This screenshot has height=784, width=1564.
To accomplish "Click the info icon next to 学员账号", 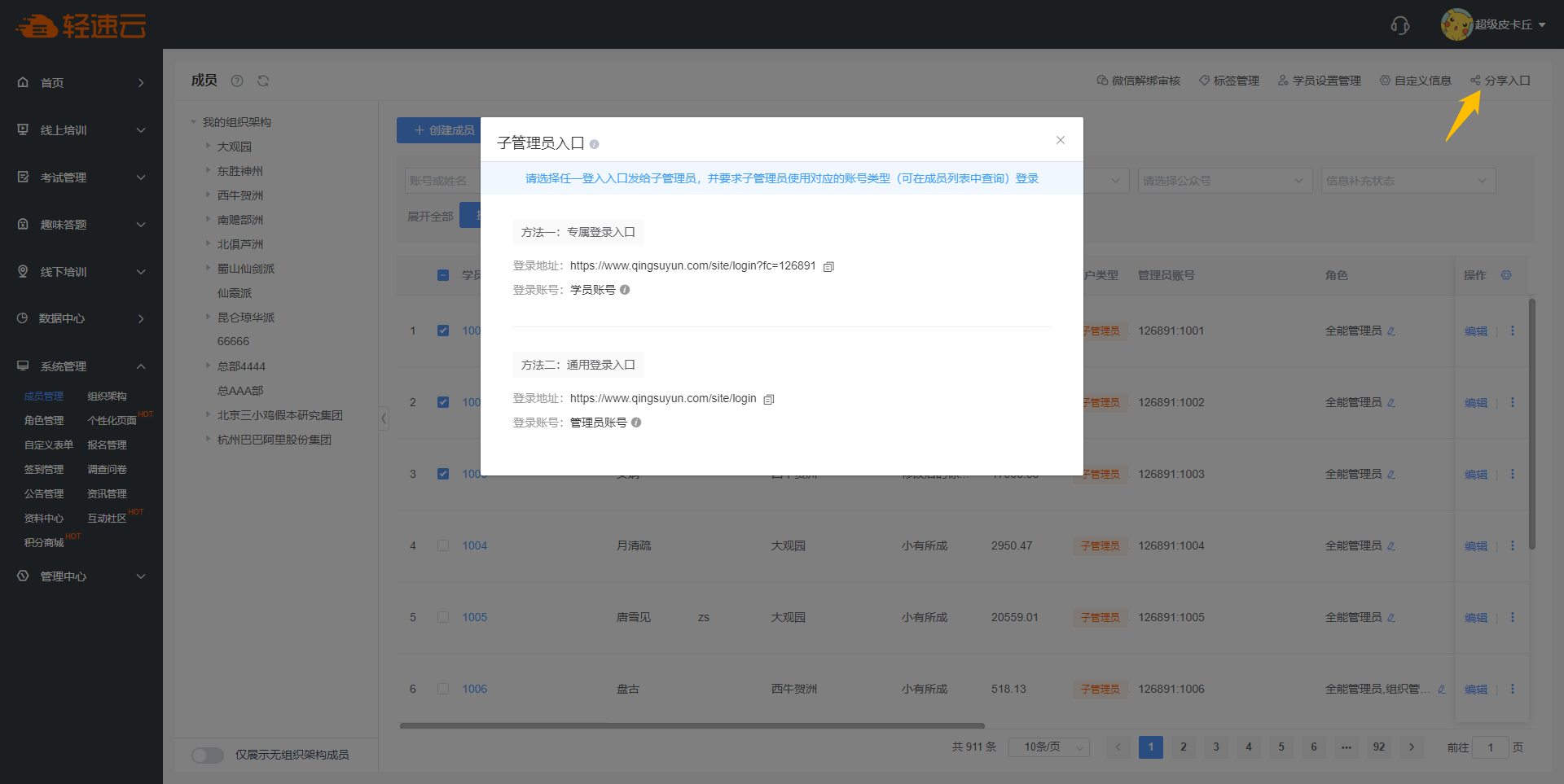I will (625, 290).
